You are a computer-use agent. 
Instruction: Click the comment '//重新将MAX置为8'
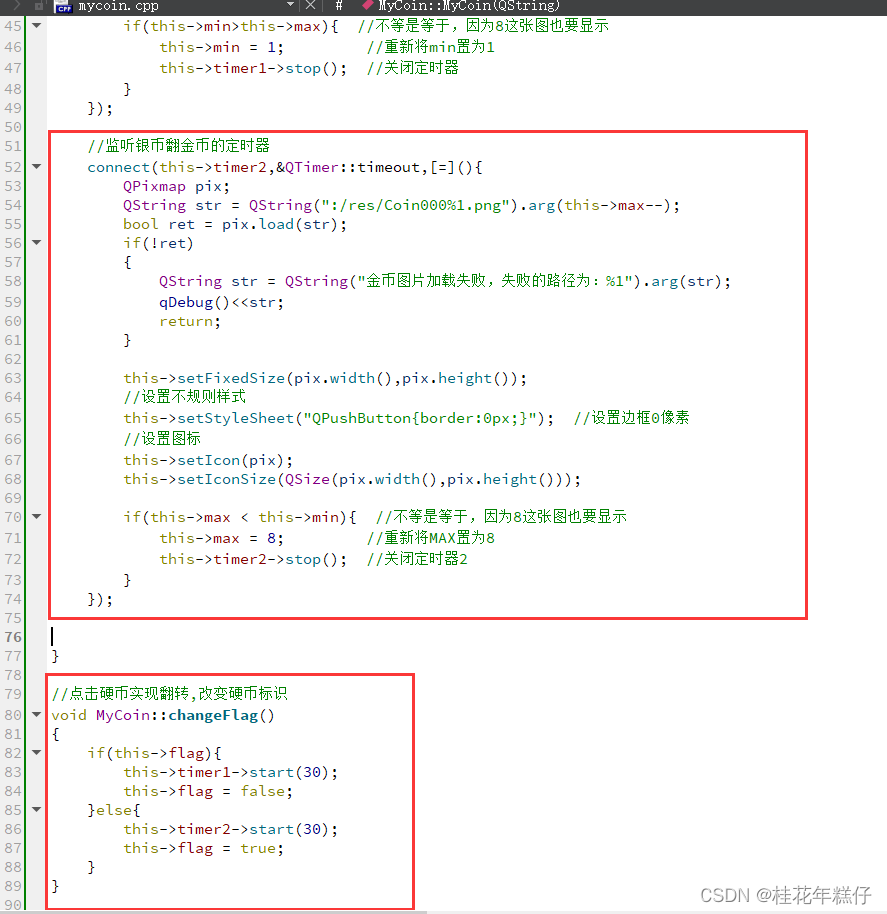(x=431, y=538)
